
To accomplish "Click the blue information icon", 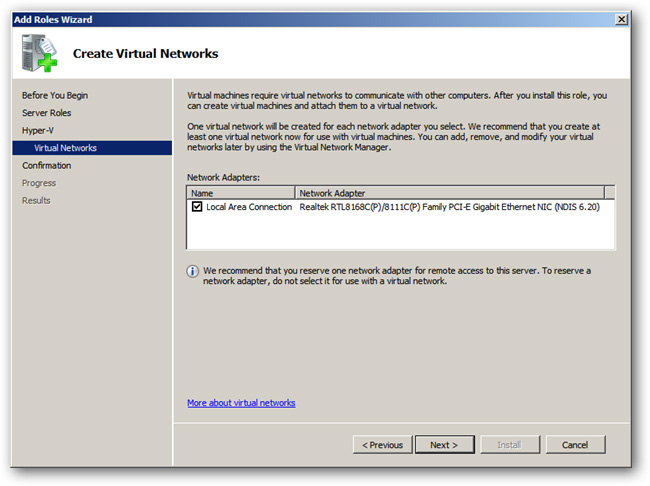I will tap(192, 272).
